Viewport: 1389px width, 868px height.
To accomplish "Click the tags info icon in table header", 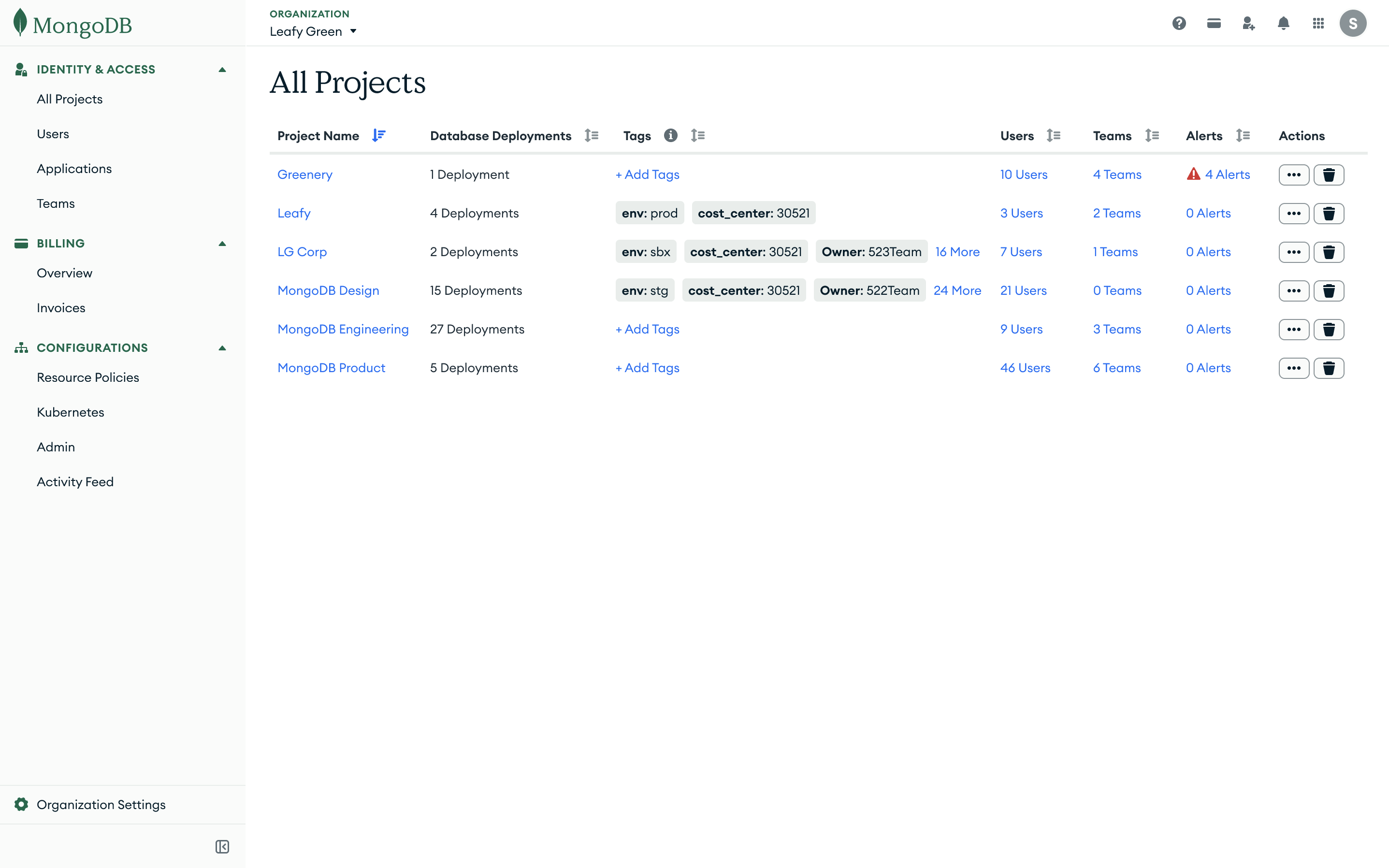I will click(x=670, y=135).
